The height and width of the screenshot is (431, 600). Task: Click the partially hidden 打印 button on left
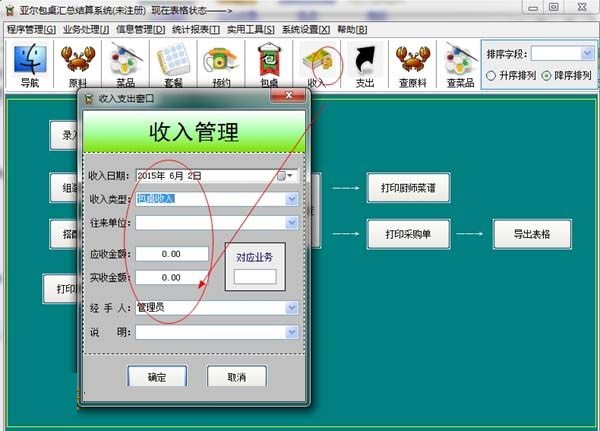(x=61, y=289)
